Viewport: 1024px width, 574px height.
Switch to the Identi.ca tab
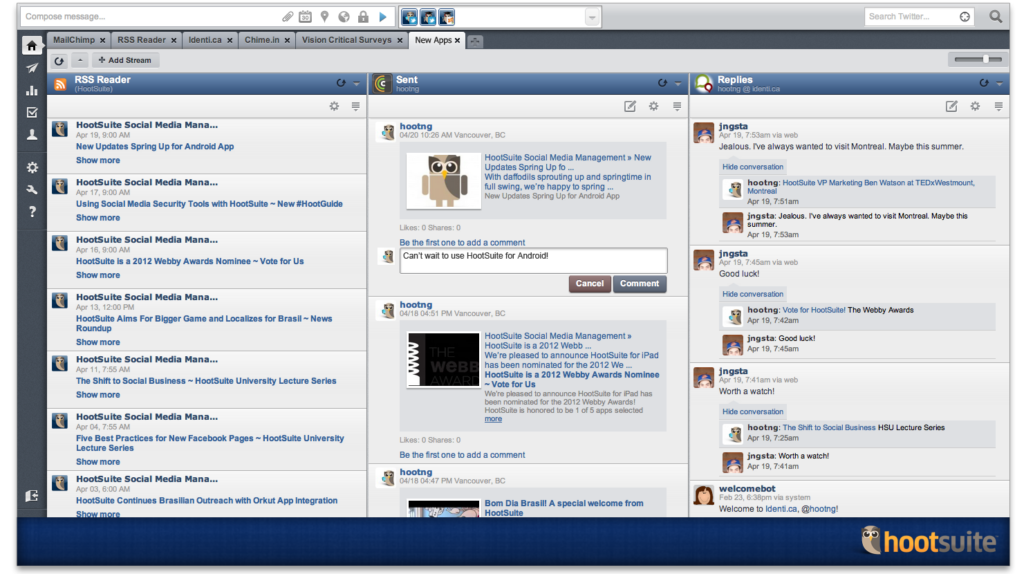pyautogui.click(x=205, y=40)
